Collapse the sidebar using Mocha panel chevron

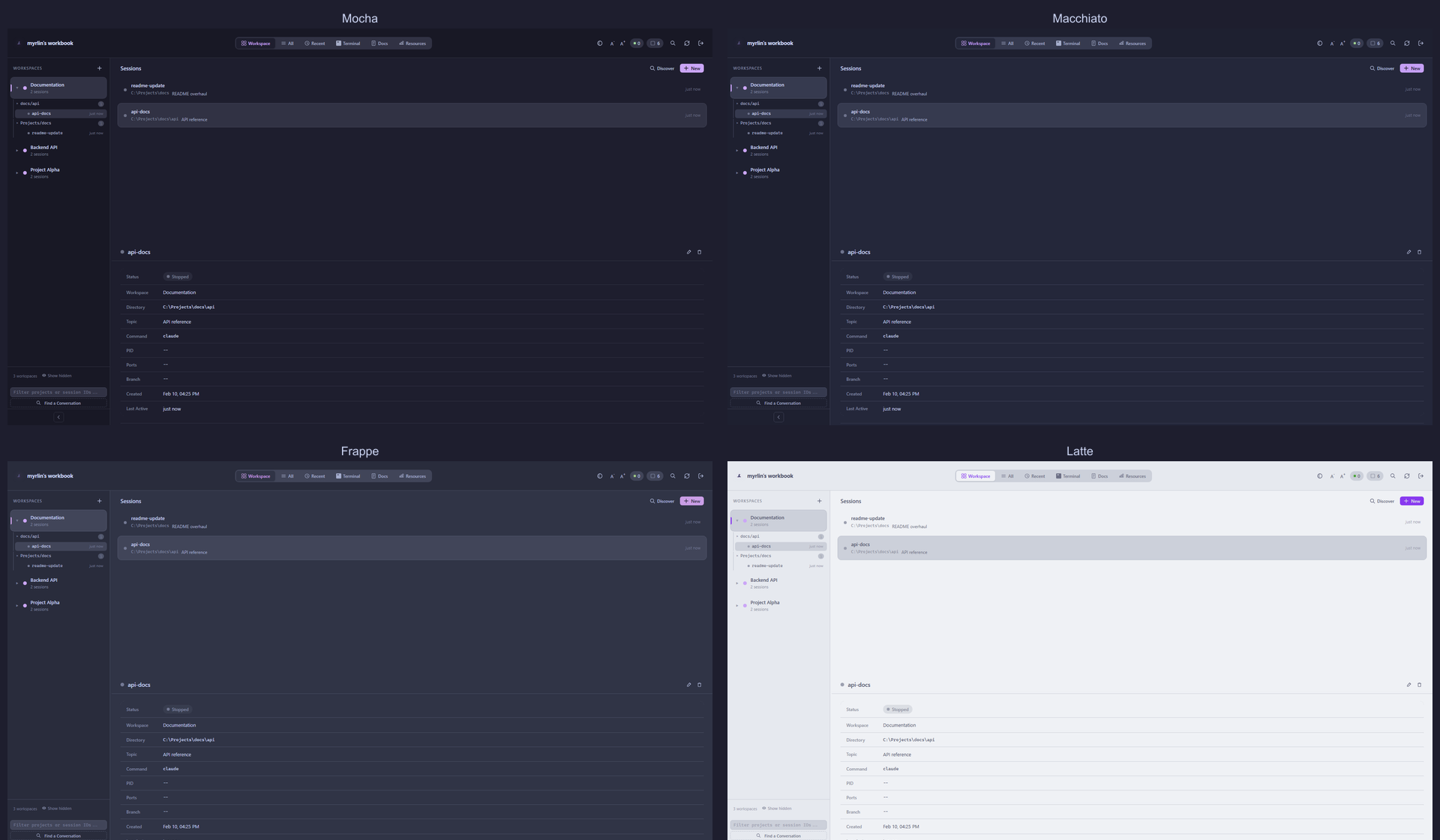tap(58, 418)
